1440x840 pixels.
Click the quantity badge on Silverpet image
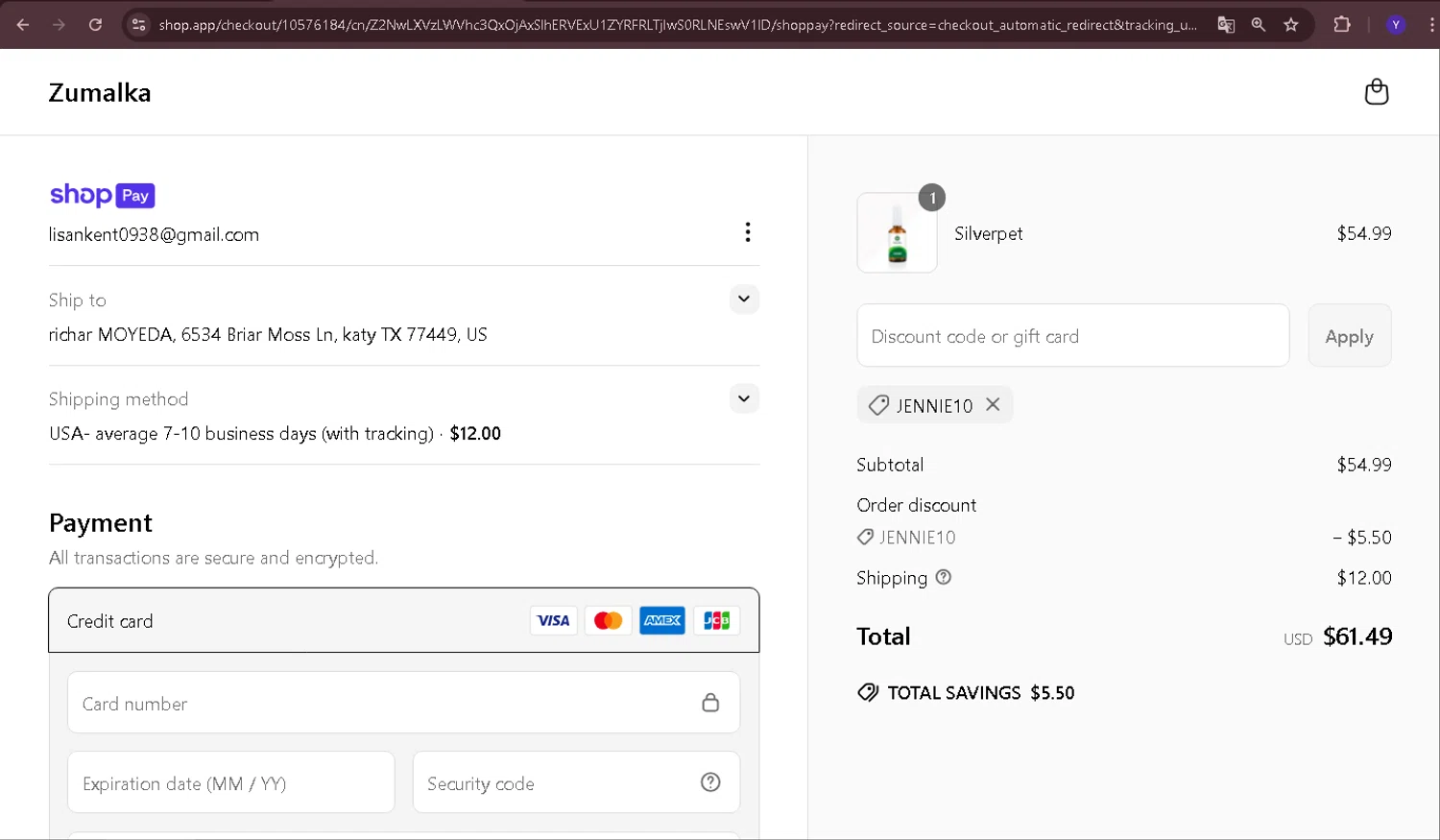[x=932, y=198]
